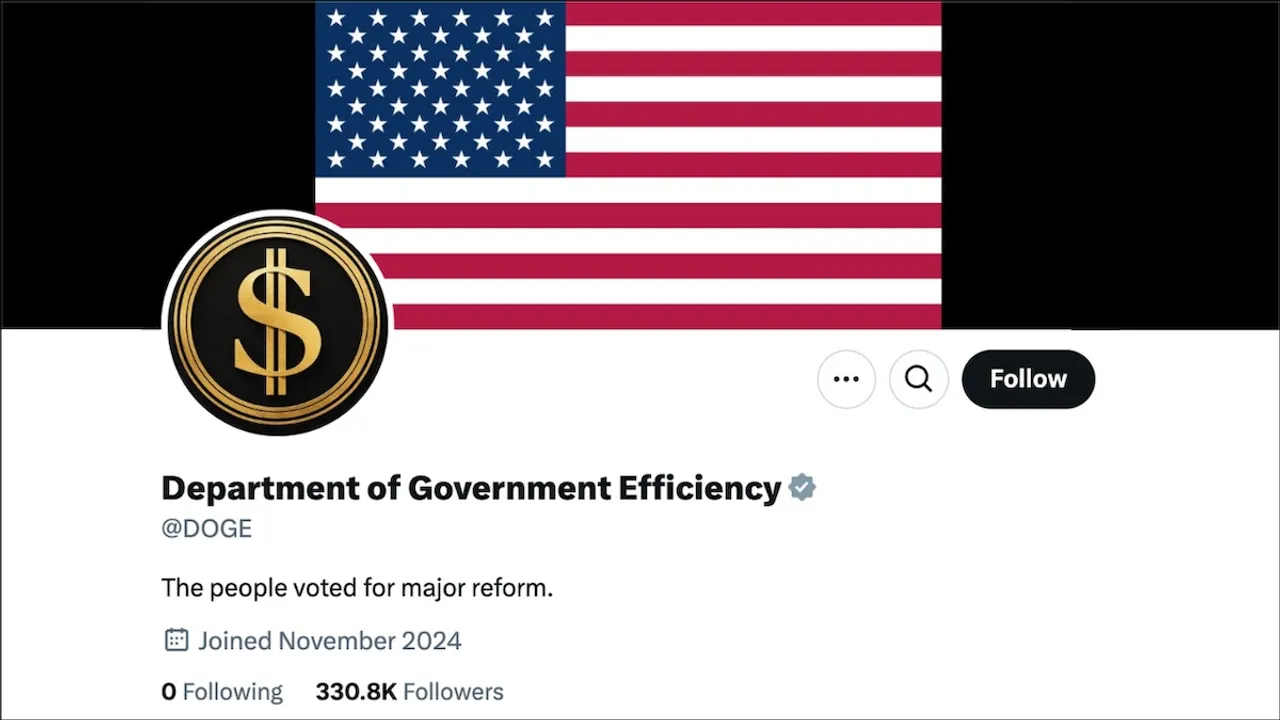The height and width of the screenshot is (720, 1280).
Task: Click the 0 following count number
Action: click(168, 692)
